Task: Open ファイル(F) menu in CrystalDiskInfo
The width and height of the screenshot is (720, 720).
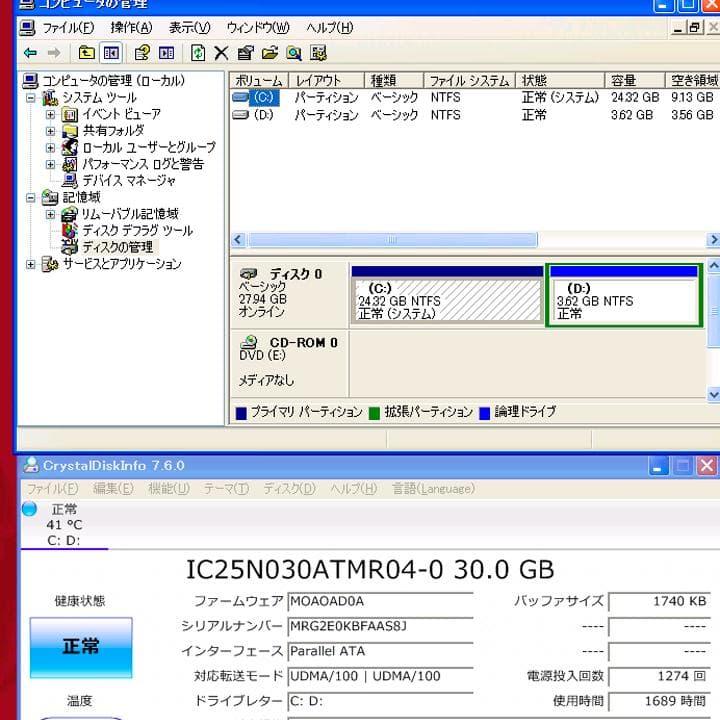Action: 52,489
